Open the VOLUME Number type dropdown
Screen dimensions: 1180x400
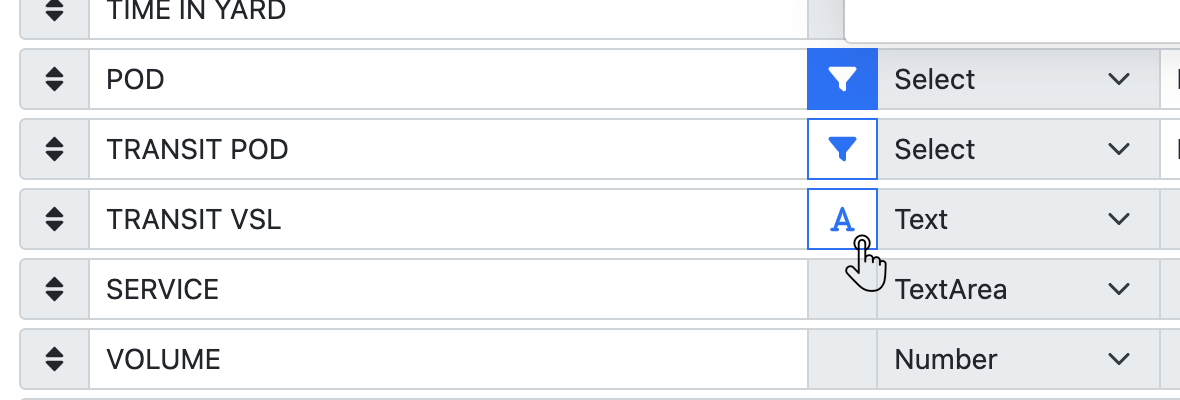(x=1012, y=359)
